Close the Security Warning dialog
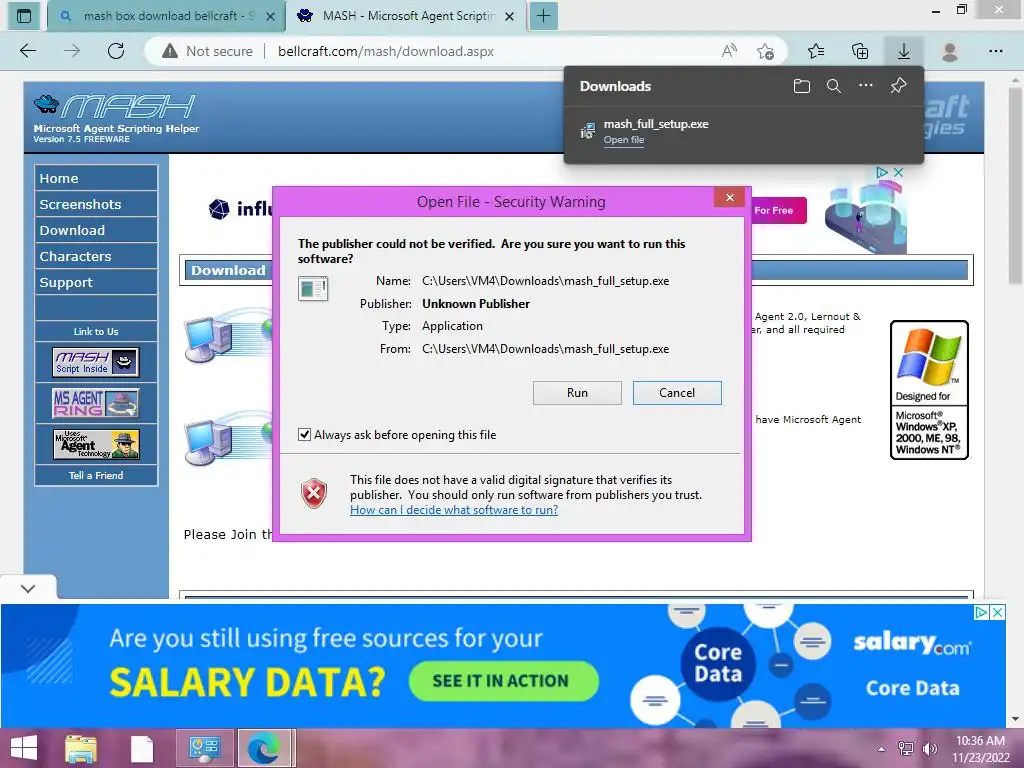The height and width of the screenshot is (768, 1024). [729, 197]
